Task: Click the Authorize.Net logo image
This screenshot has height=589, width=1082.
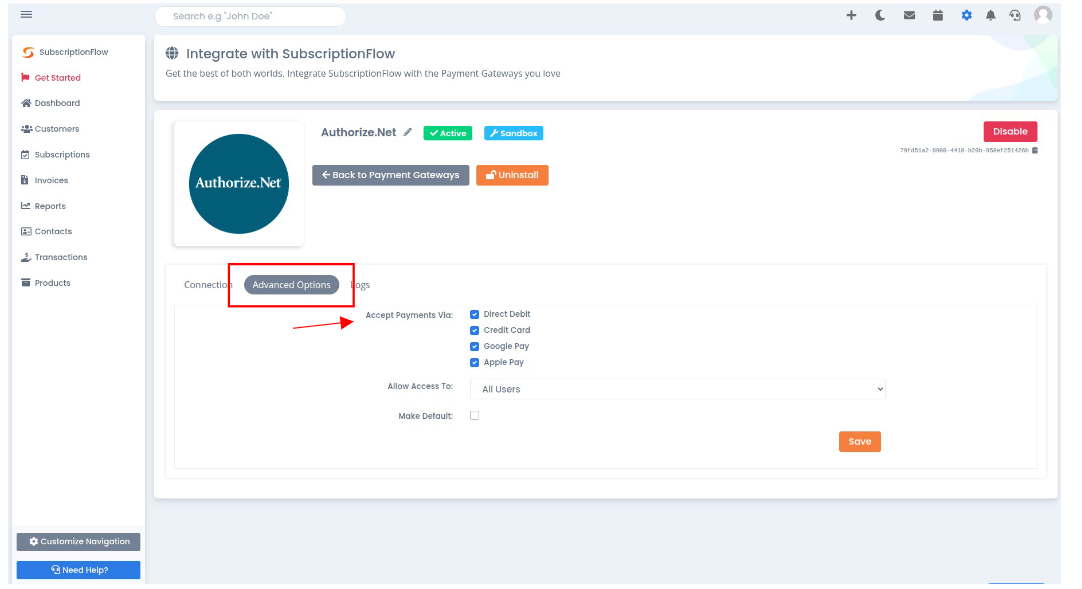Action: click(239, 183)
